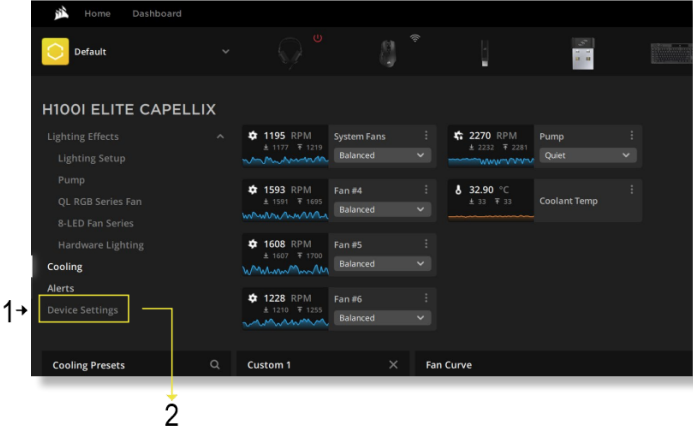
Task: Expand the Default profile dropdown chevron
Action: click(x=225, y=52)
